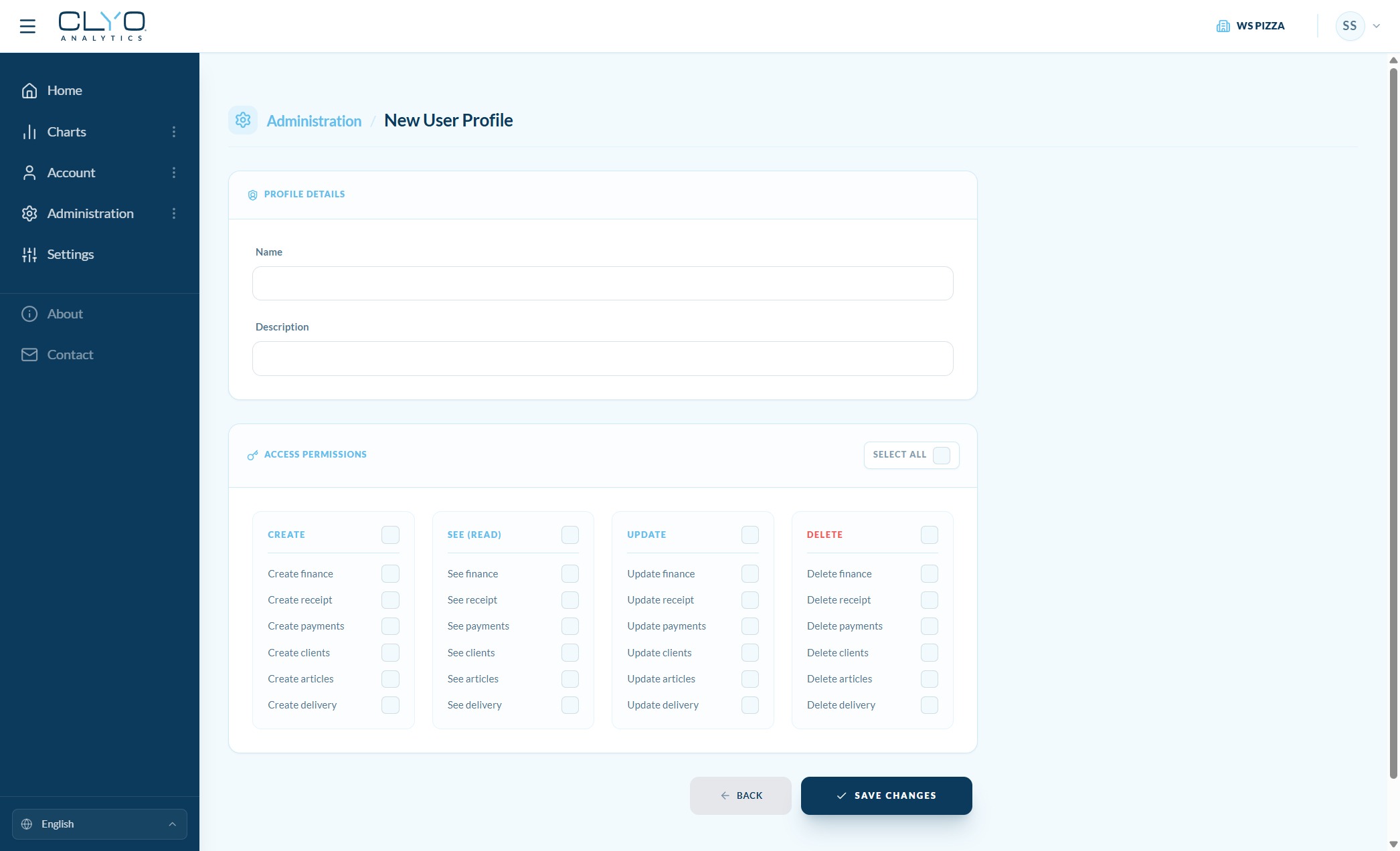This screenshot has height=851, width=1400.
Task: Click the Settings sliders icon
Action: [x=29, y=254]
